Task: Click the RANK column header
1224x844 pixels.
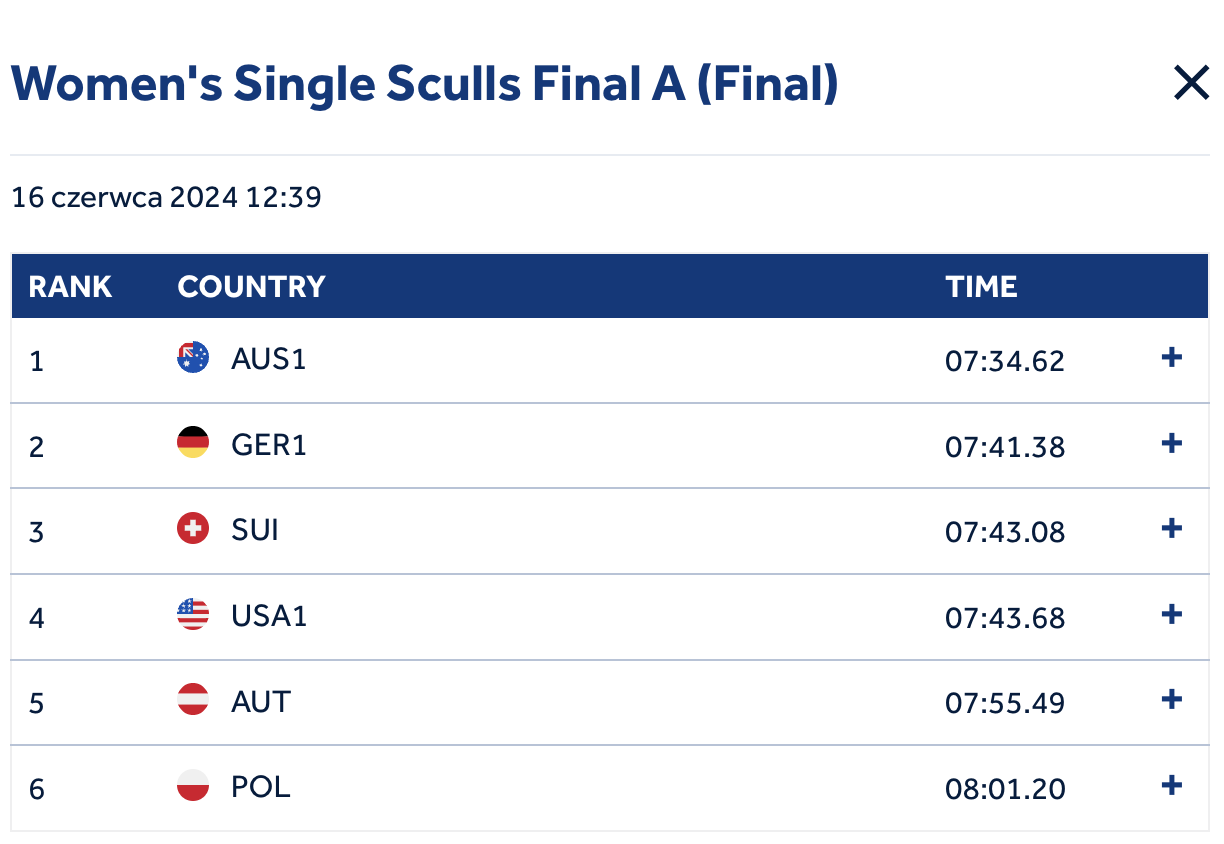Action: click(70, 287)
